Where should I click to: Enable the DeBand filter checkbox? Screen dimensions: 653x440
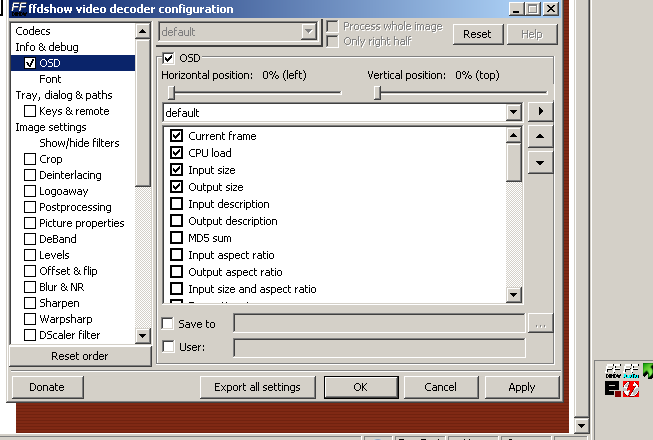pos(30,239)
